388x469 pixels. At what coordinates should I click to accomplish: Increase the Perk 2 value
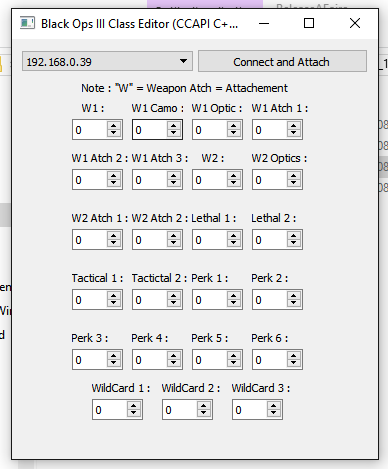[294, 296]
